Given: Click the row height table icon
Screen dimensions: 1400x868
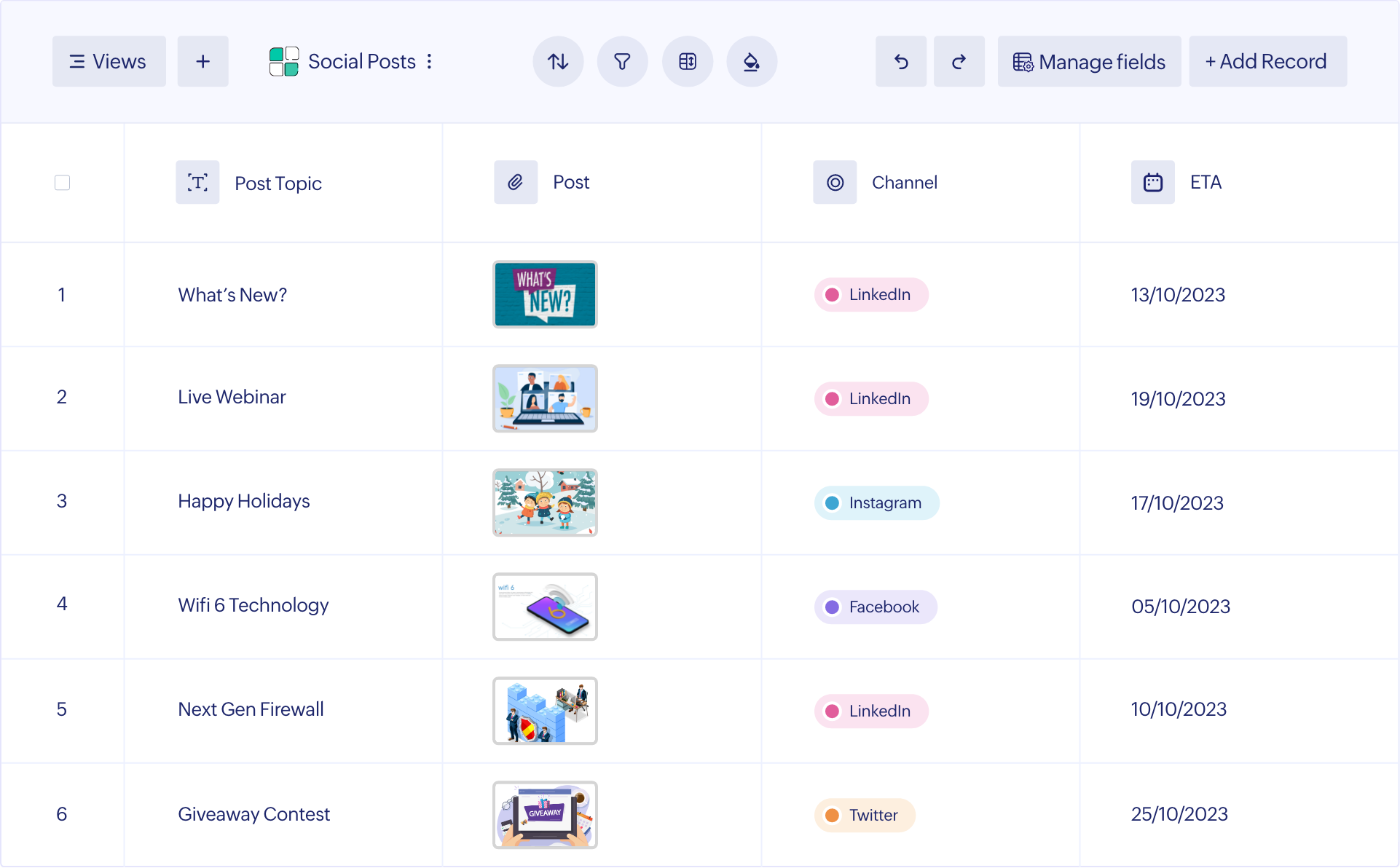Looking at the screenshot, I should click(x=687, y=62).
